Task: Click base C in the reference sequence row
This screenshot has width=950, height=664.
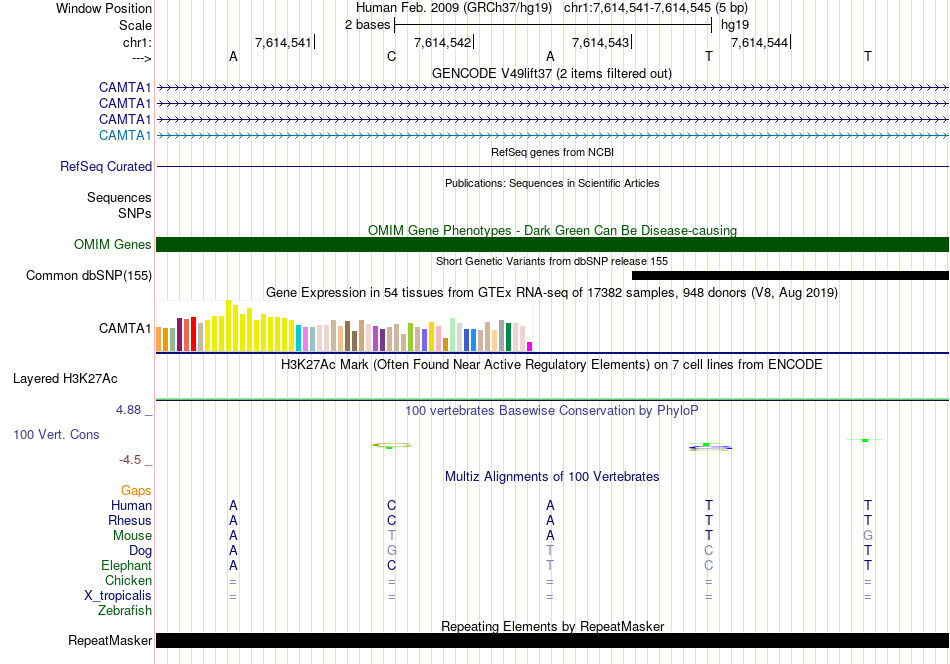Action: pyautogui.click(x=391, y=56)
